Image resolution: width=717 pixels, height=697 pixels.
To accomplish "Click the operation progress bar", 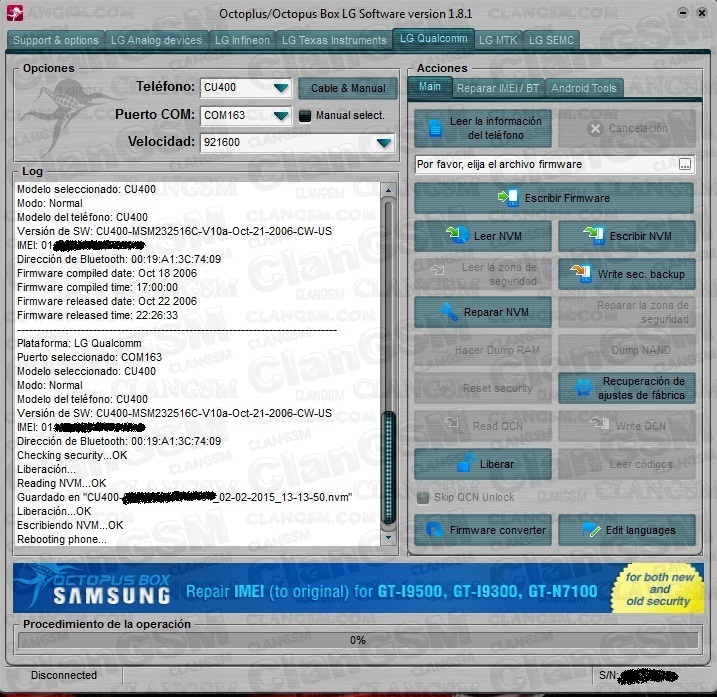I will click(x=358, y=640).
